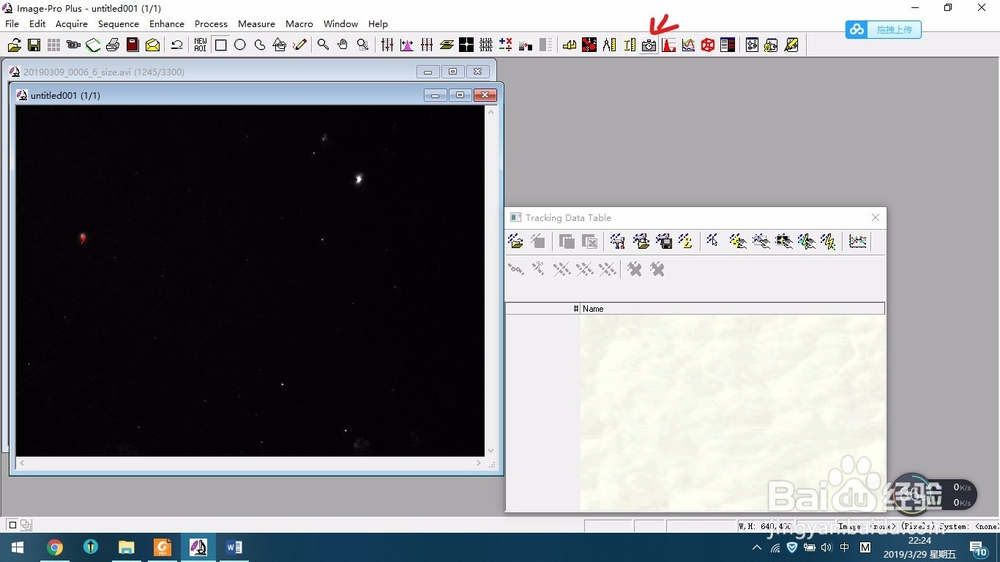
Task: Open the purple histogram contrast enhancement icon
Action: (x=407, y=45)
